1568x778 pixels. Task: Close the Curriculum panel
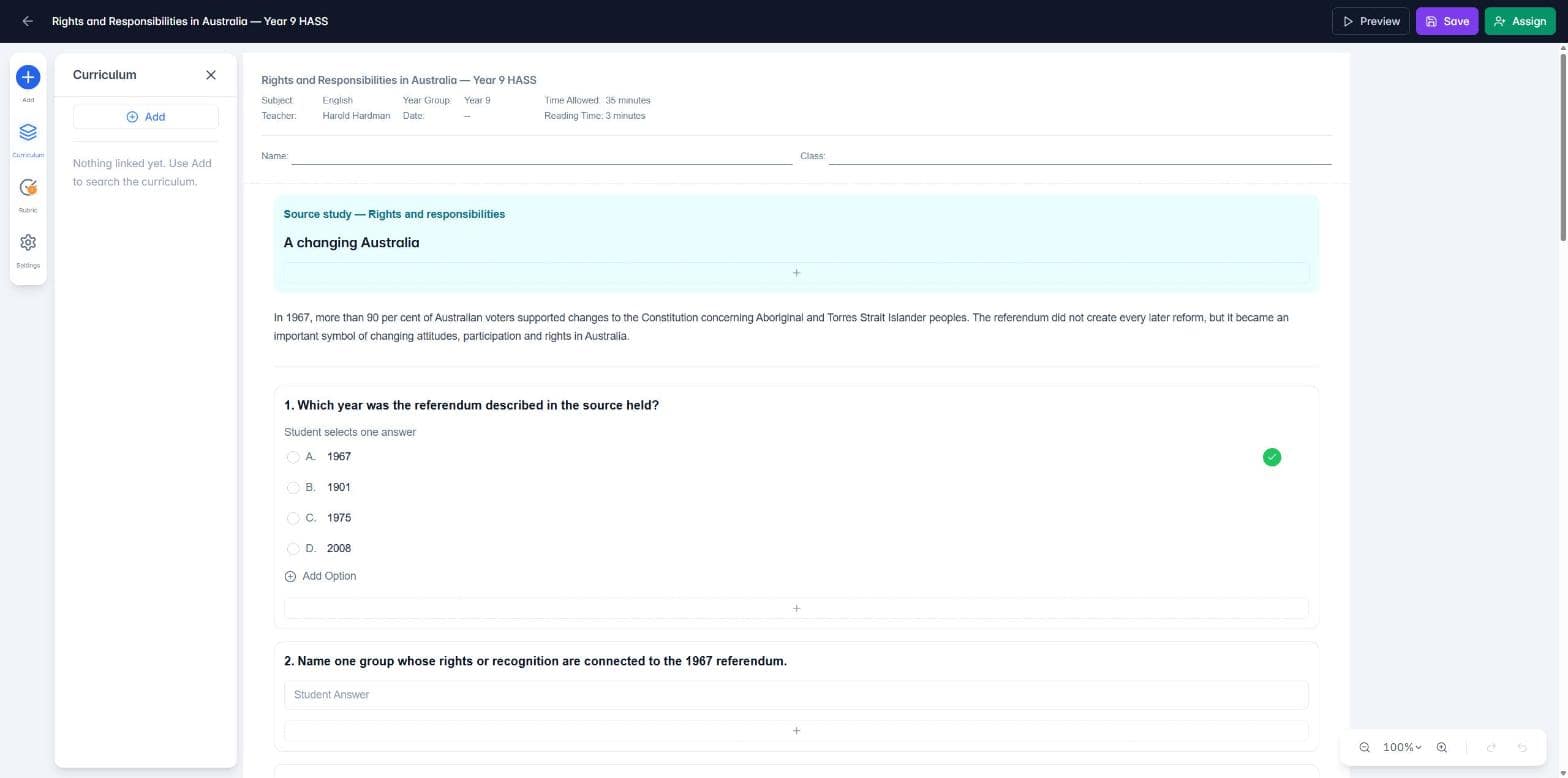click(x=211, y=75)
